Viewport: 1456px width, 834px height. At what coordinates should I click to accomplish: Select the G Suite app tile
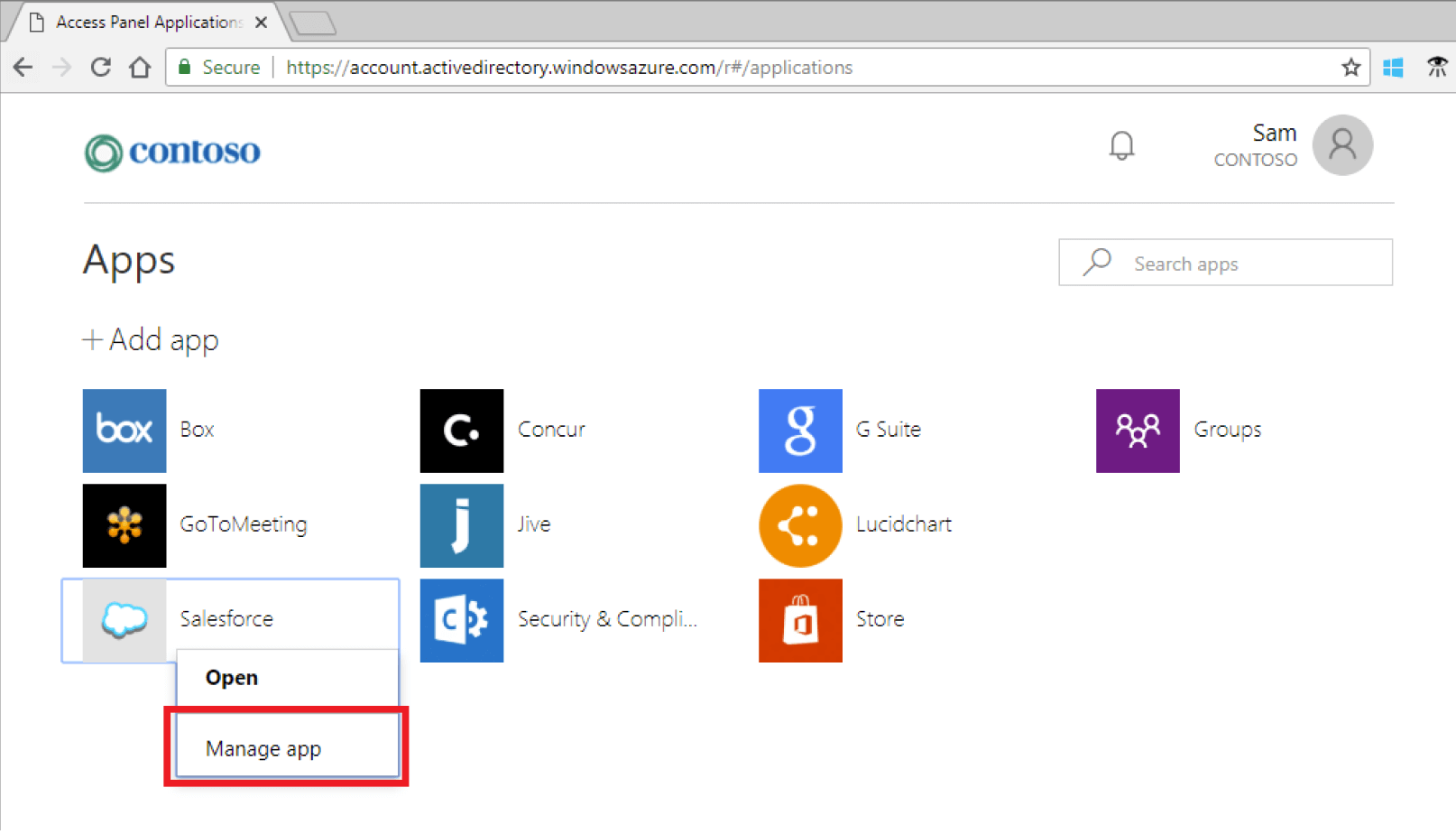pyautogui.click(x=799, y=431)
